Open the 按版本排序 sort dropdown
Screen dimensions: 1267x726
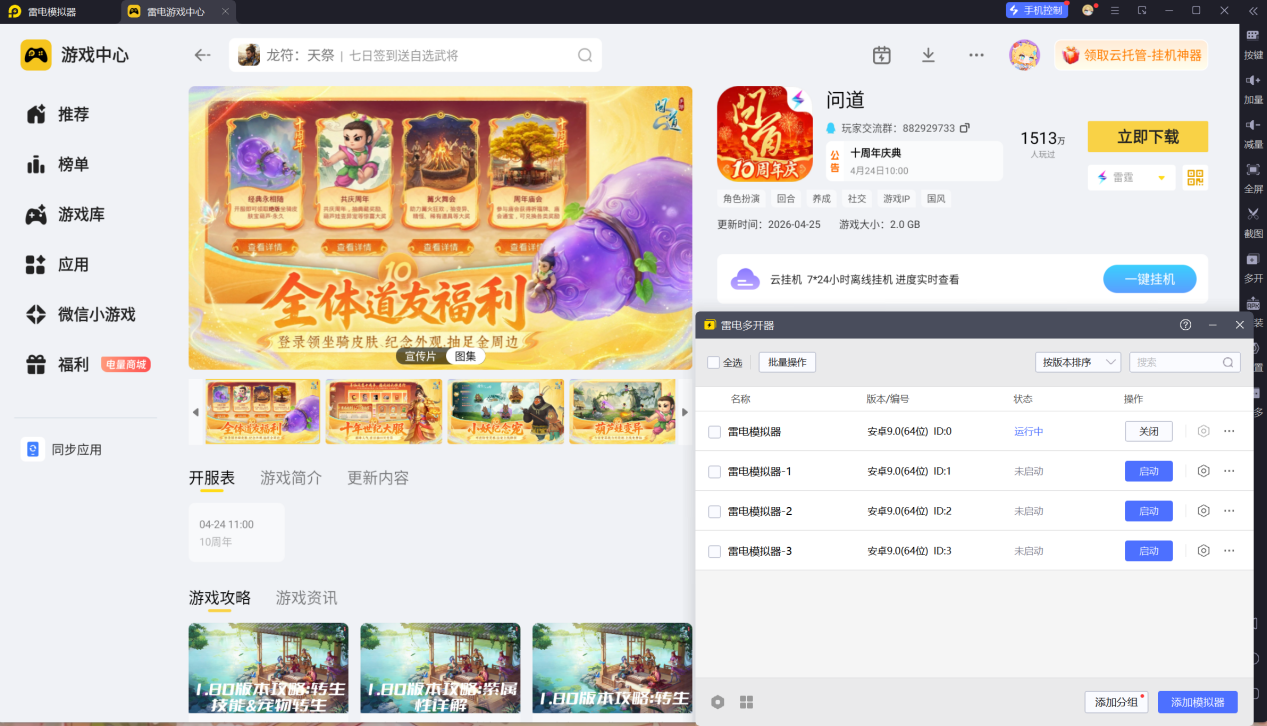coord(1078,362)
